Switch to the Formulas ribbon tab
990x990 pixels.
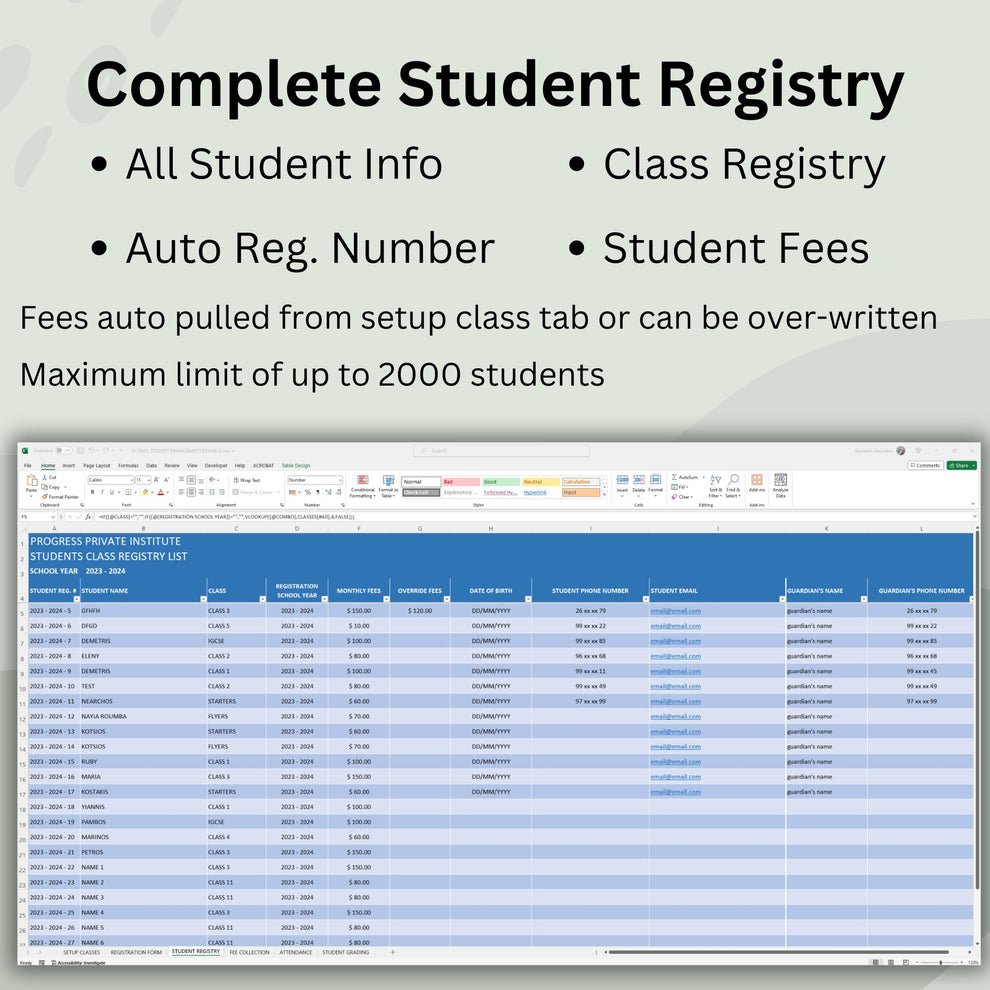[128, 465]
